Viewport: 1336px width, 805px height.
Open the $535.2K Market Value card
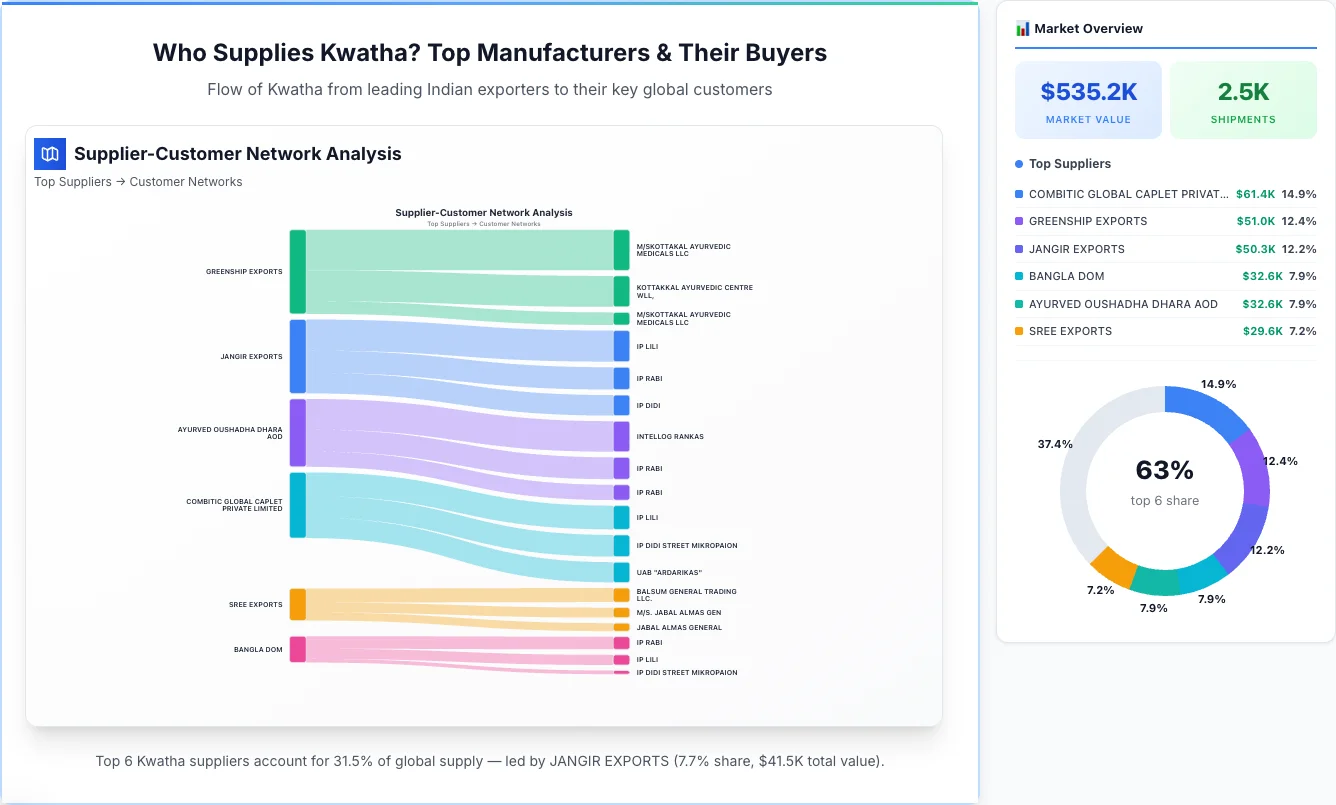1088,99
